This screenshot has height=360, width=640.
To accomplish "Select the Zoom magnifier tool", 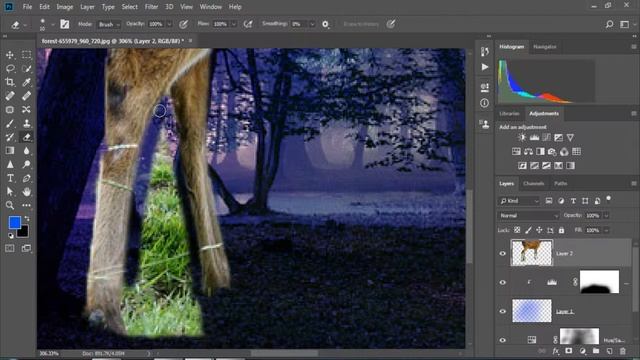I will pyautogui.click(x=10, y=205).
